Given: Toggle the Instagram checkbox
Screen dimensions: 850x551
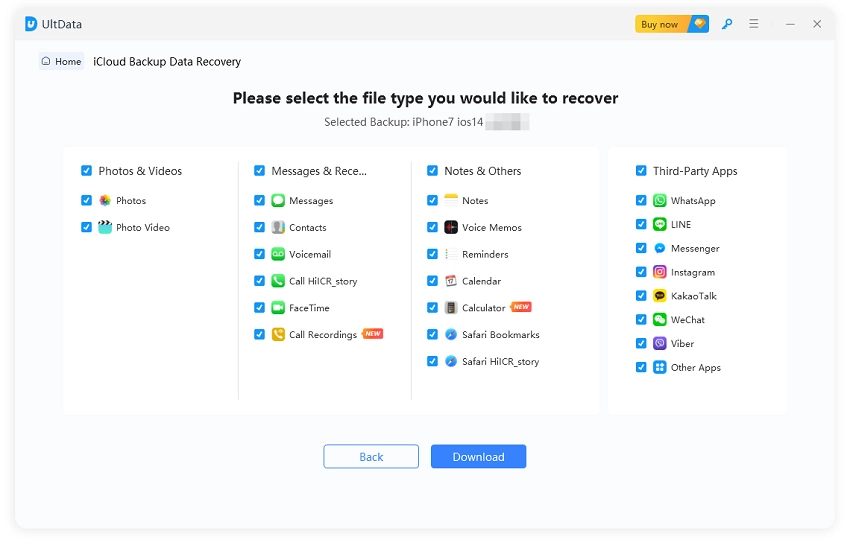Looking at the screenshot, I should click(x=641, y=272).
